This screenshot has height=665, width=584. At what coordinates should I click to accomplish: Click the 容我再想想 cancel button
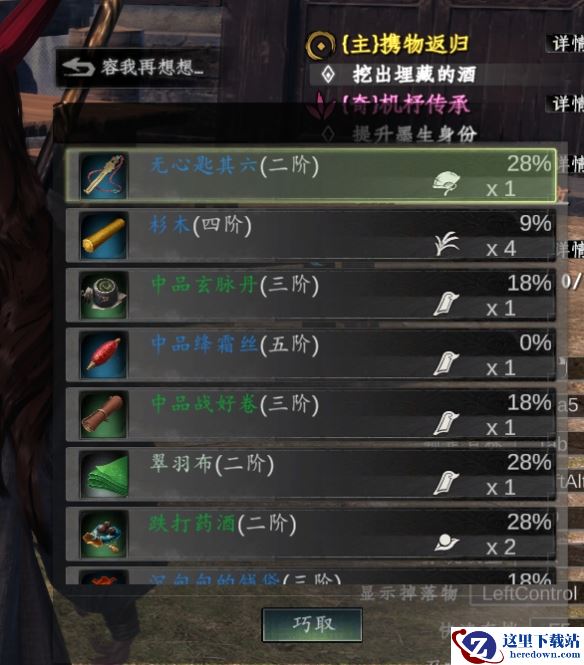(134, 68)
